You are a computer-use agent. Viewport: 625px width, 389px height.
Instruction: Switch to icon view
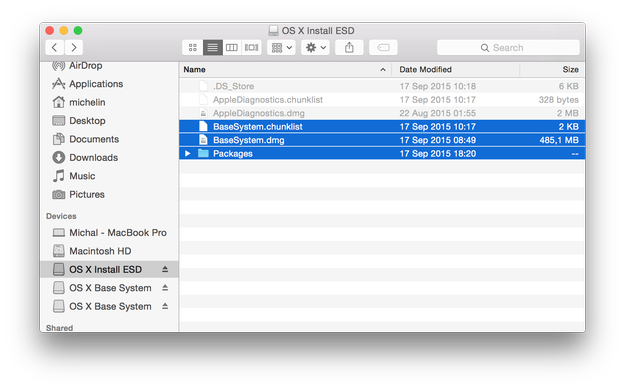(x=193, y=47)
